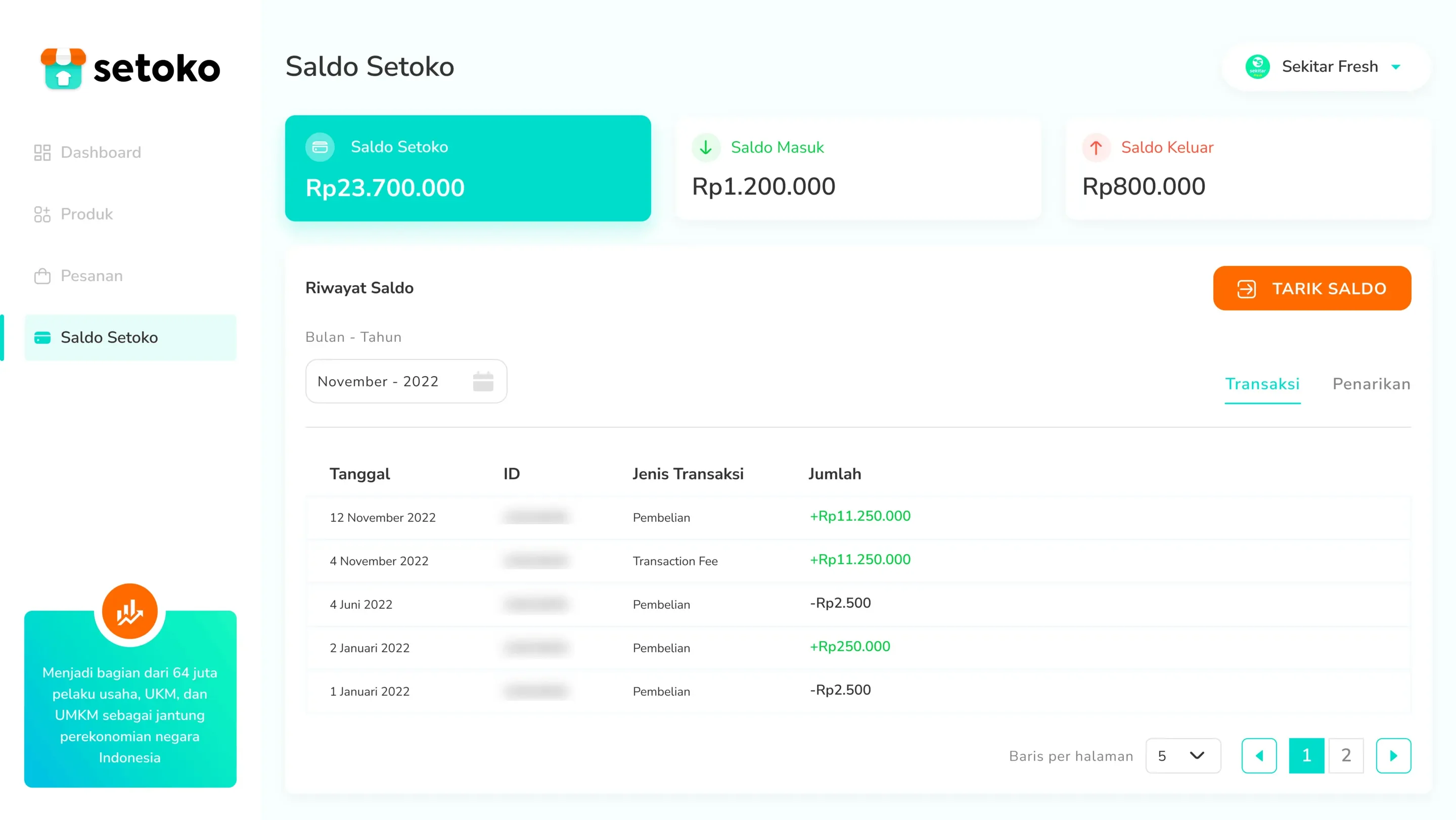Click the Jumlah column header

coord(835,474)
